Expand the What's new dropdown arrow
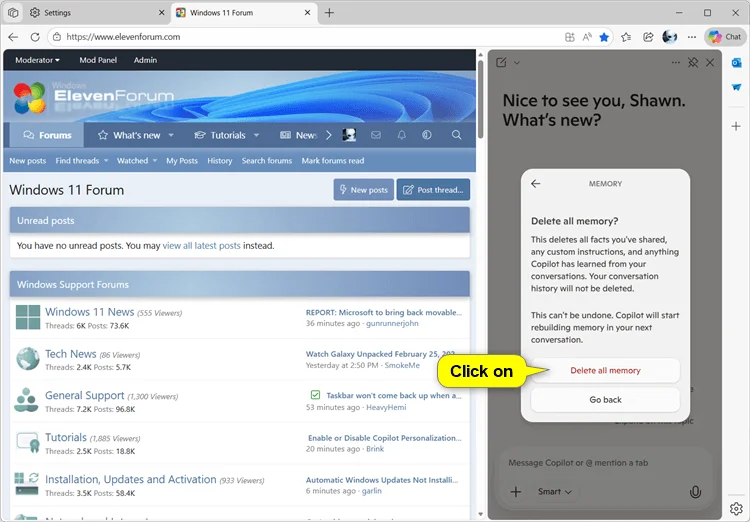 (171, 135)
